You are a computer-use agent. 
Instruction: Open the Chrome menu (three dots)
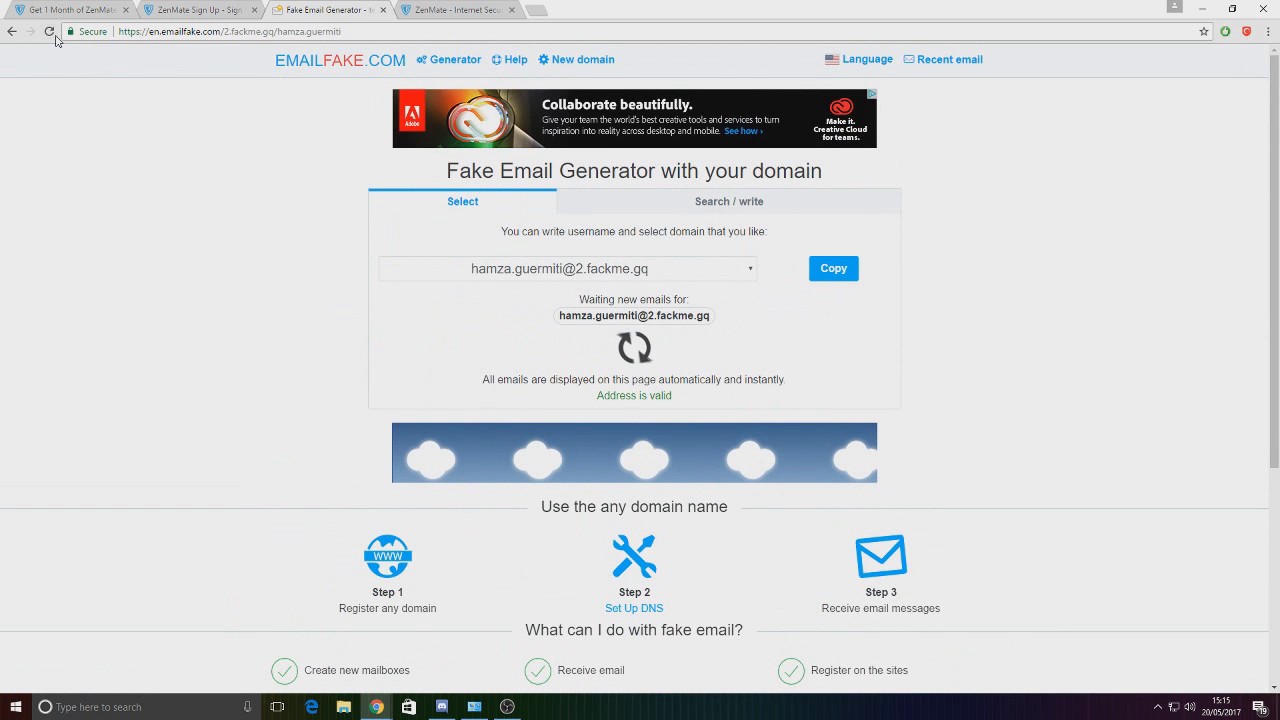[x=1267, y=32]
